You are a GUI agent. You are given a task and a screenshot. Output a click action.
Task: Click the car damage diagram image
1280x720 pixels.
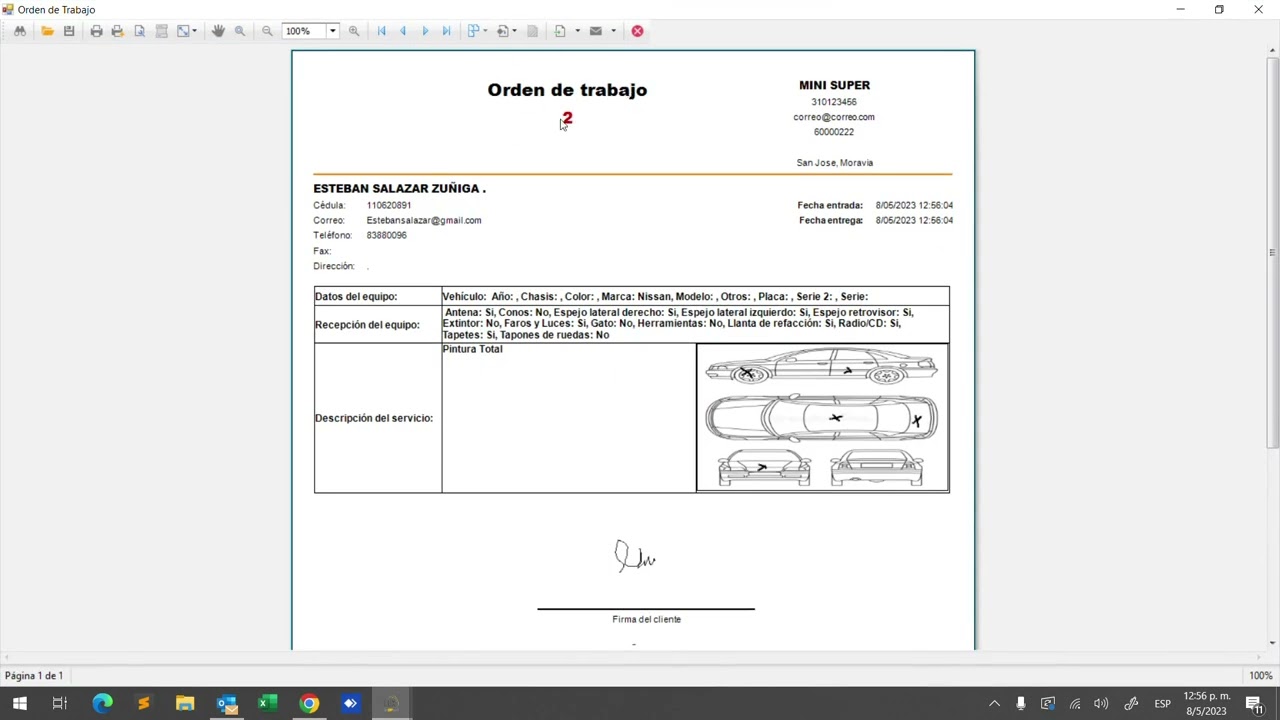point(822,418)
